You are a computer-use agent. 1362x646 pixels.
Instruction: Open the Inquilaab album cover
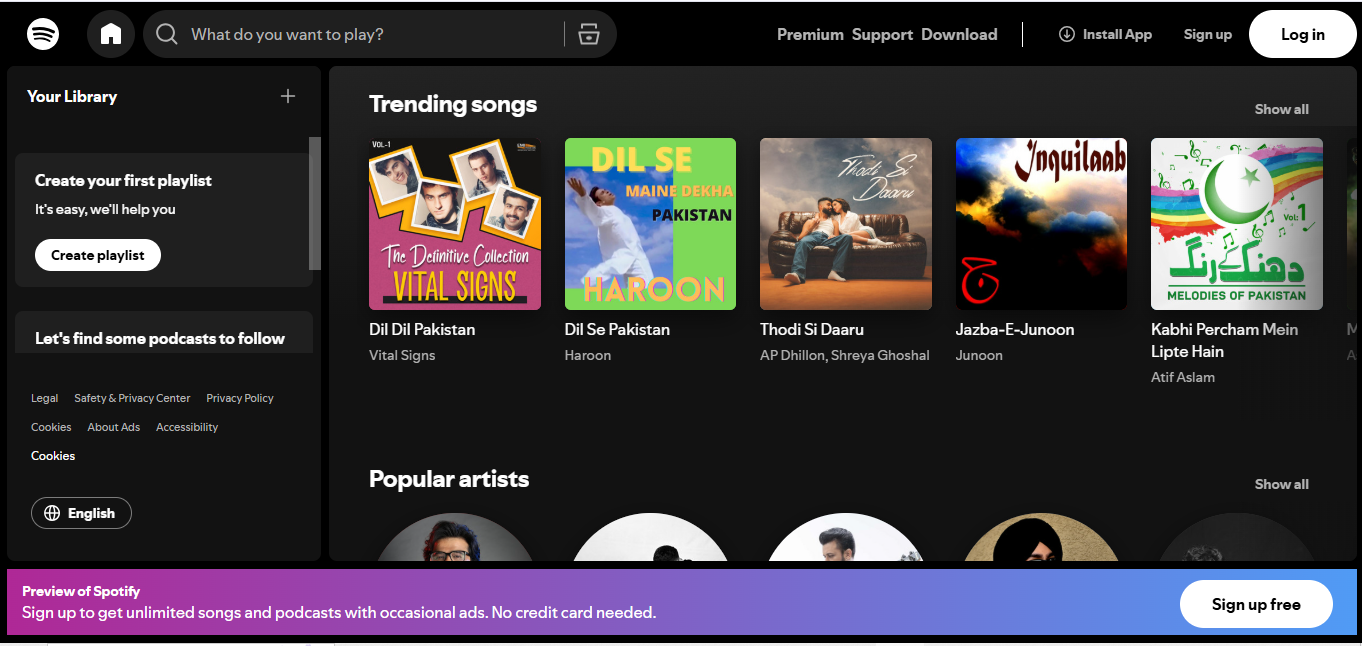coord(1041,224)
